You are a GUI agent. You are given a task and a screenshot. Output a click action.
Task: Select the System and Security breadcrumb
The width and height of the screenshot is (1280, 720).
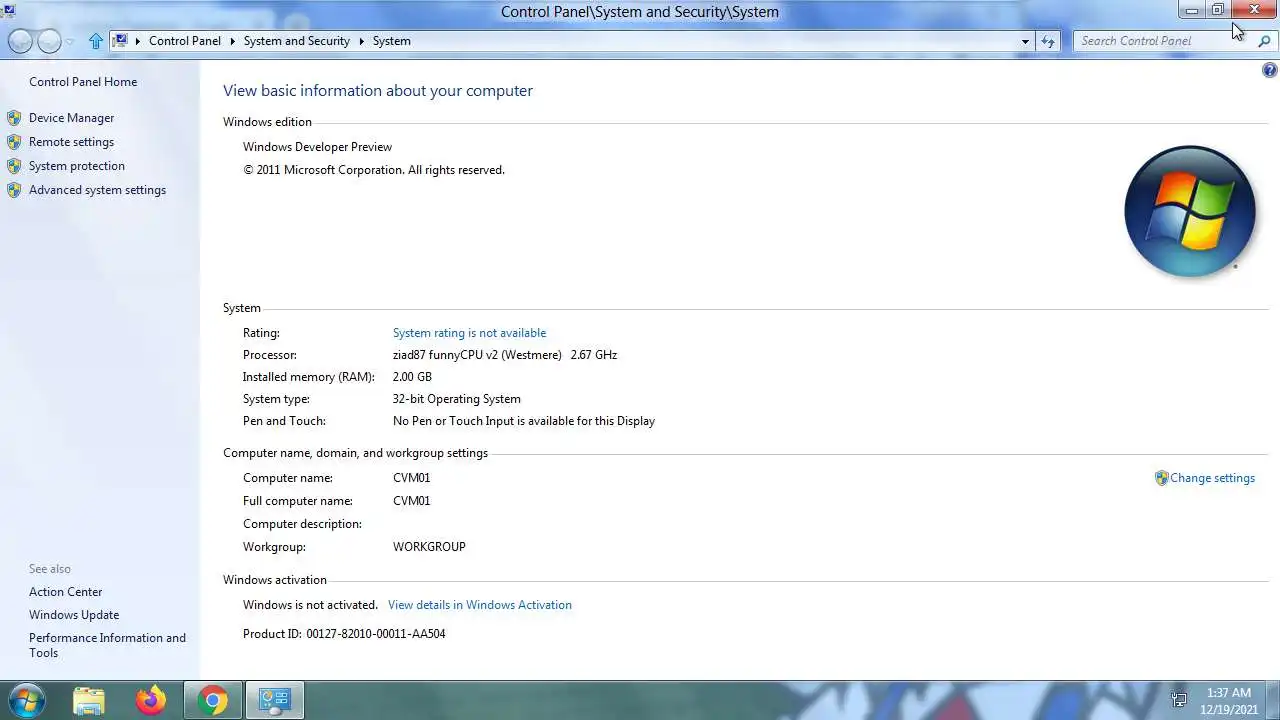tap(297, 41)
